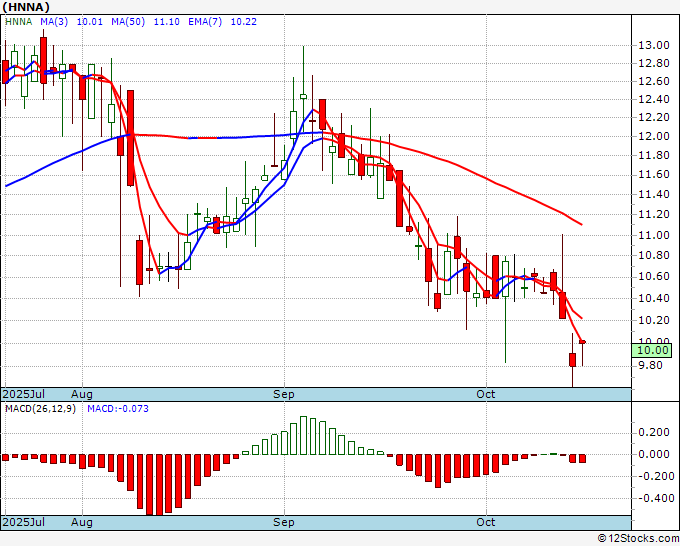The height and width of the screenshot is (546, 680).
Task: Click 2025Jul on the price chart axis
Action: click(x=24, y=394)
